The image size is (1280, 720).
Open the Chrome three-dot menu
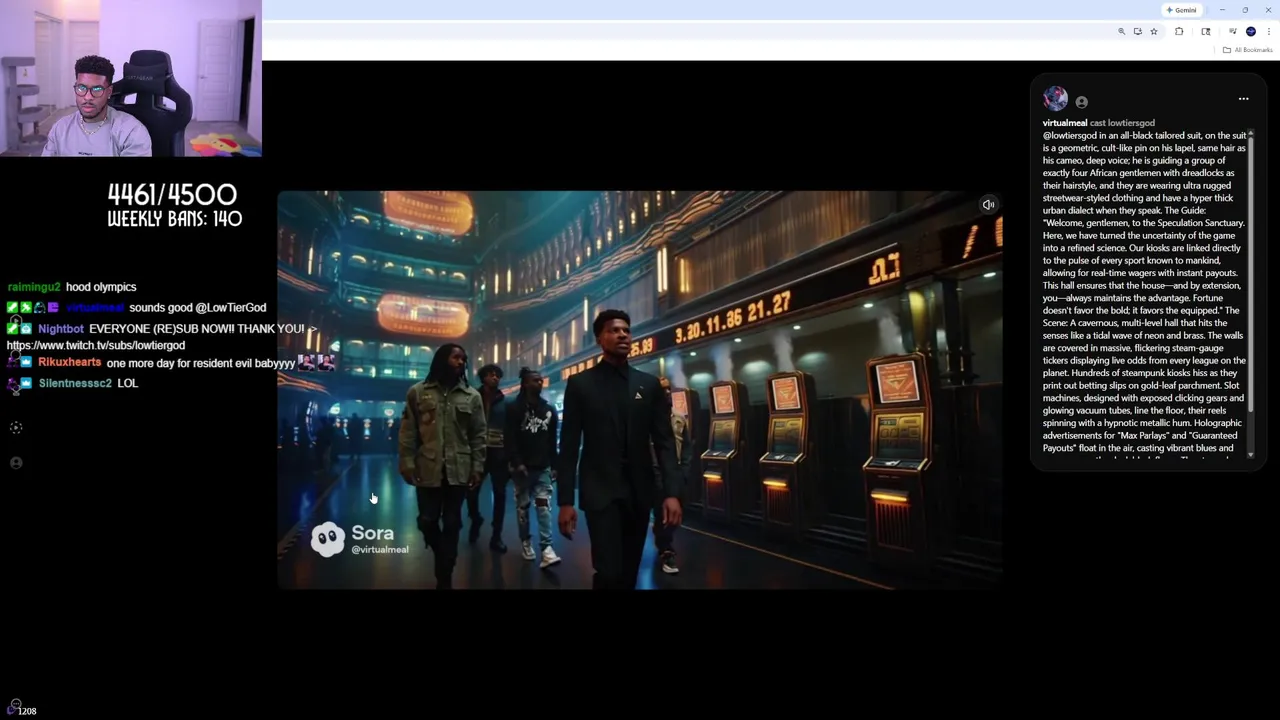(1269, 32)
